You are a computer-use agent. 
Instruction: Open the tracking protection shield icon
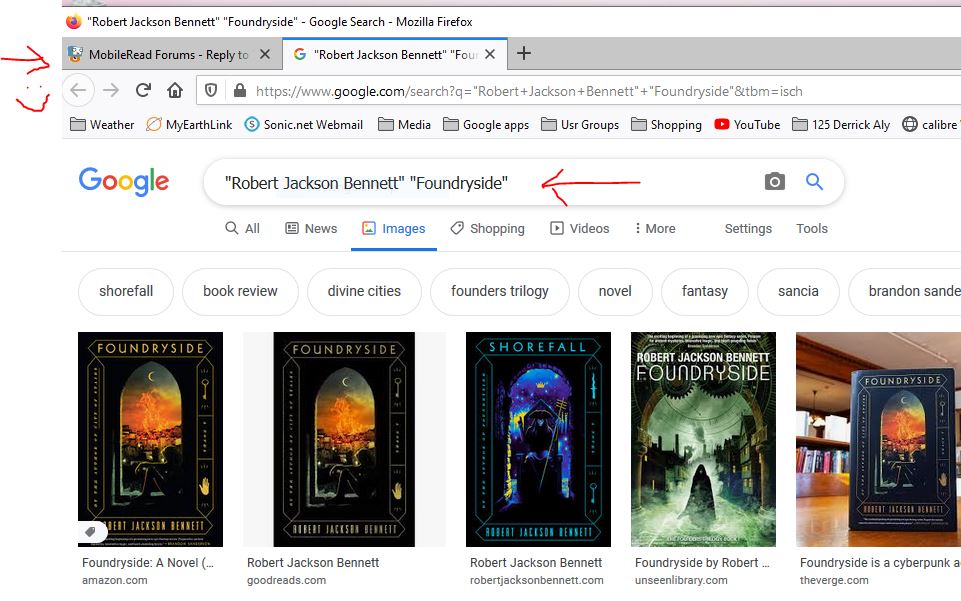click(211, 91)
